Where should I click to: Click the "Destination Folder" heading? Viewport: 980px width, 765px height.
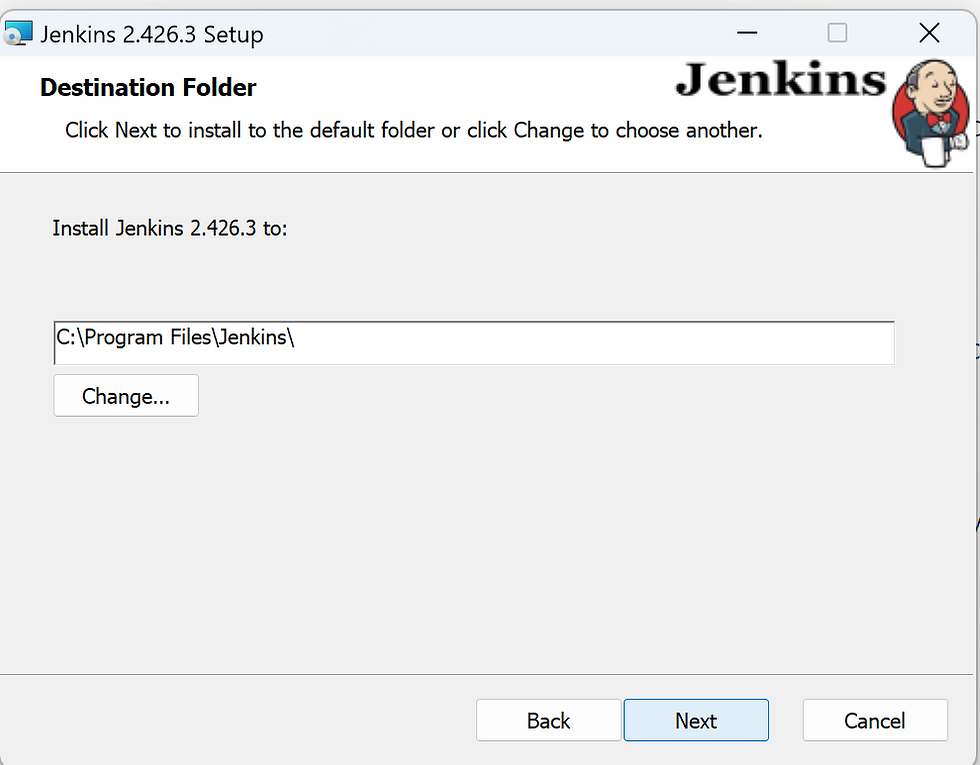point(148,88)
